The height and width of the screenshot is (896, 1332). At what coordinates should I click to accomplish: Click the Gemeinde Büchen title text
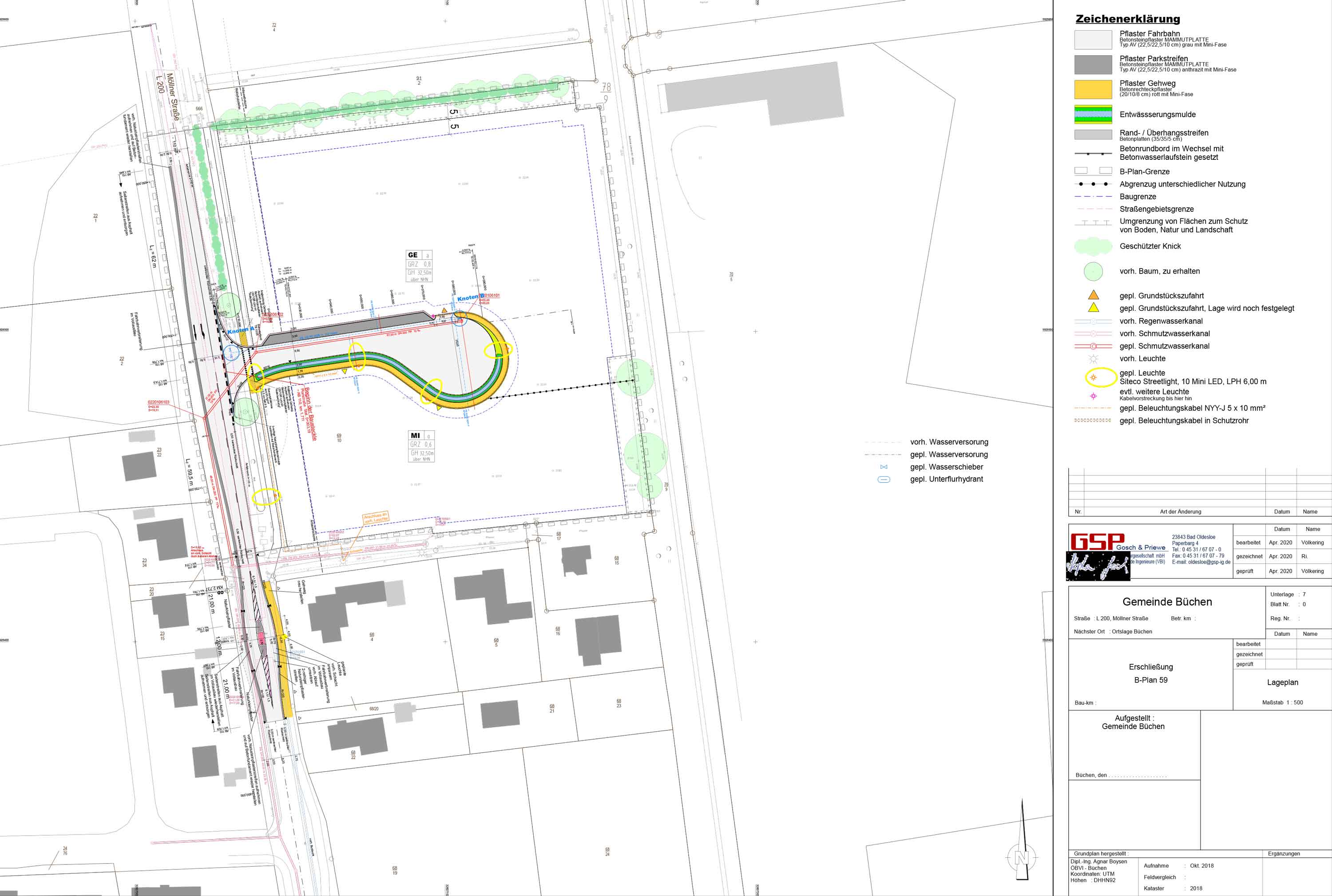pyautogui.click(x=1167, y=602)
